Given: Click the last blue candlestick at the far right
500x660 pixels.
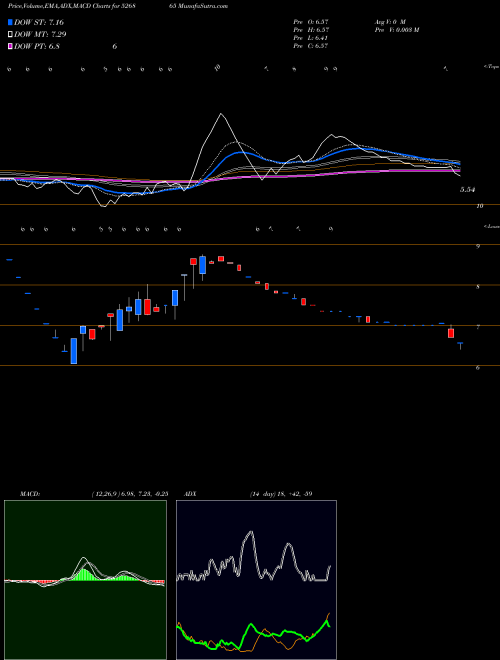Looking at the screenshot, I should tap(460, 346).
